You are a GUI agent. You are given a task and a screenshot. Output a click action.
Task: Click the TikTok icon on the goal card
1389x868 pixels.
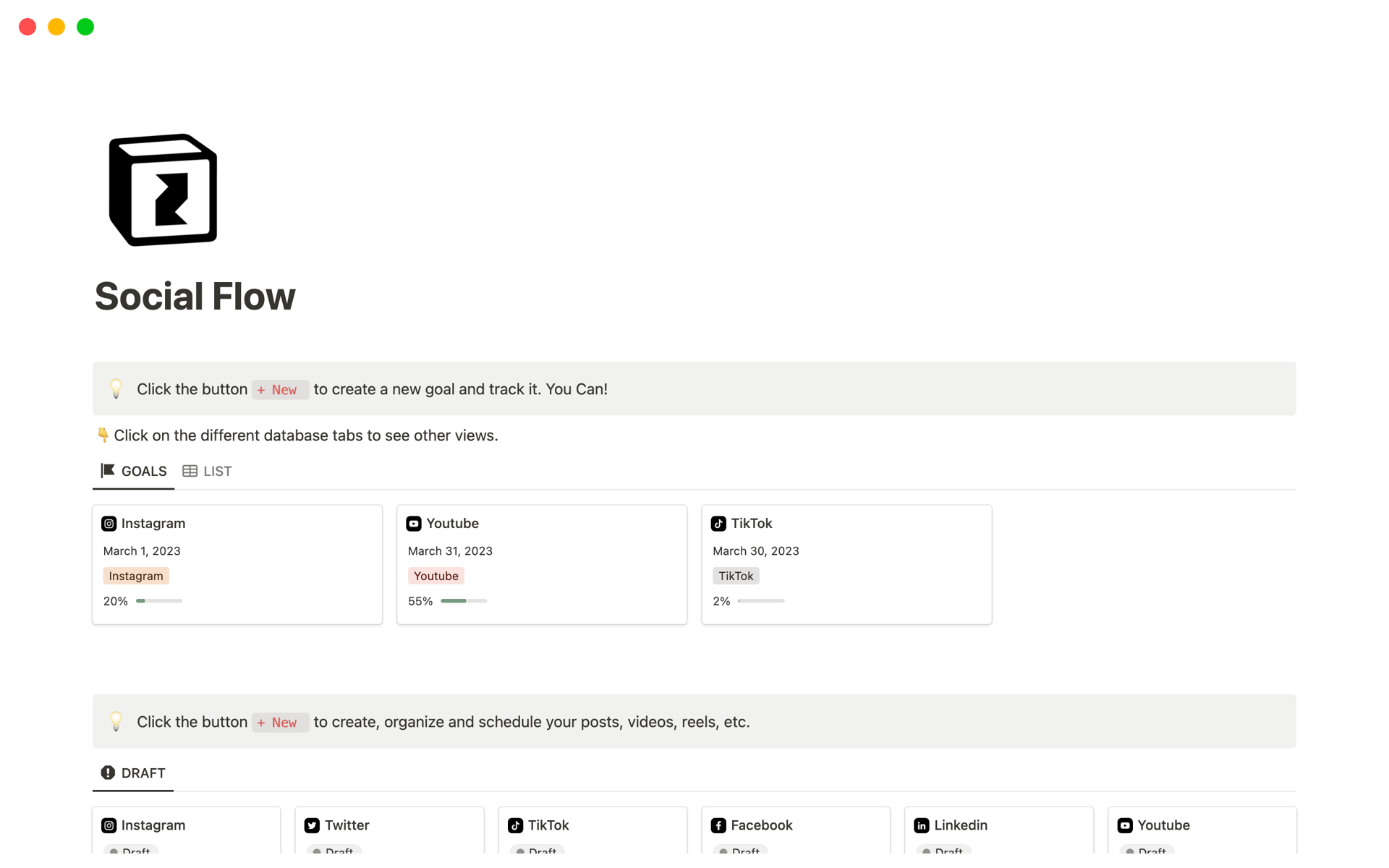coord(718,524)
